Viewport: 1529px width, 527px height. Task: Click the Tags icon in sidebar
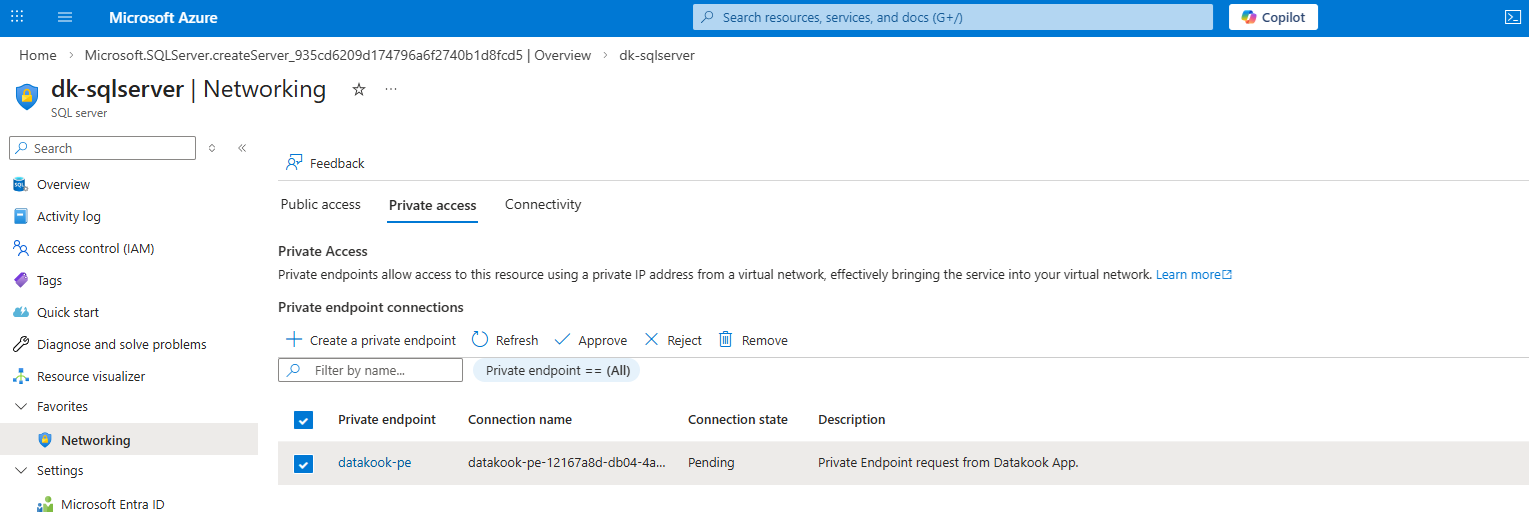[x=20, y=280]
